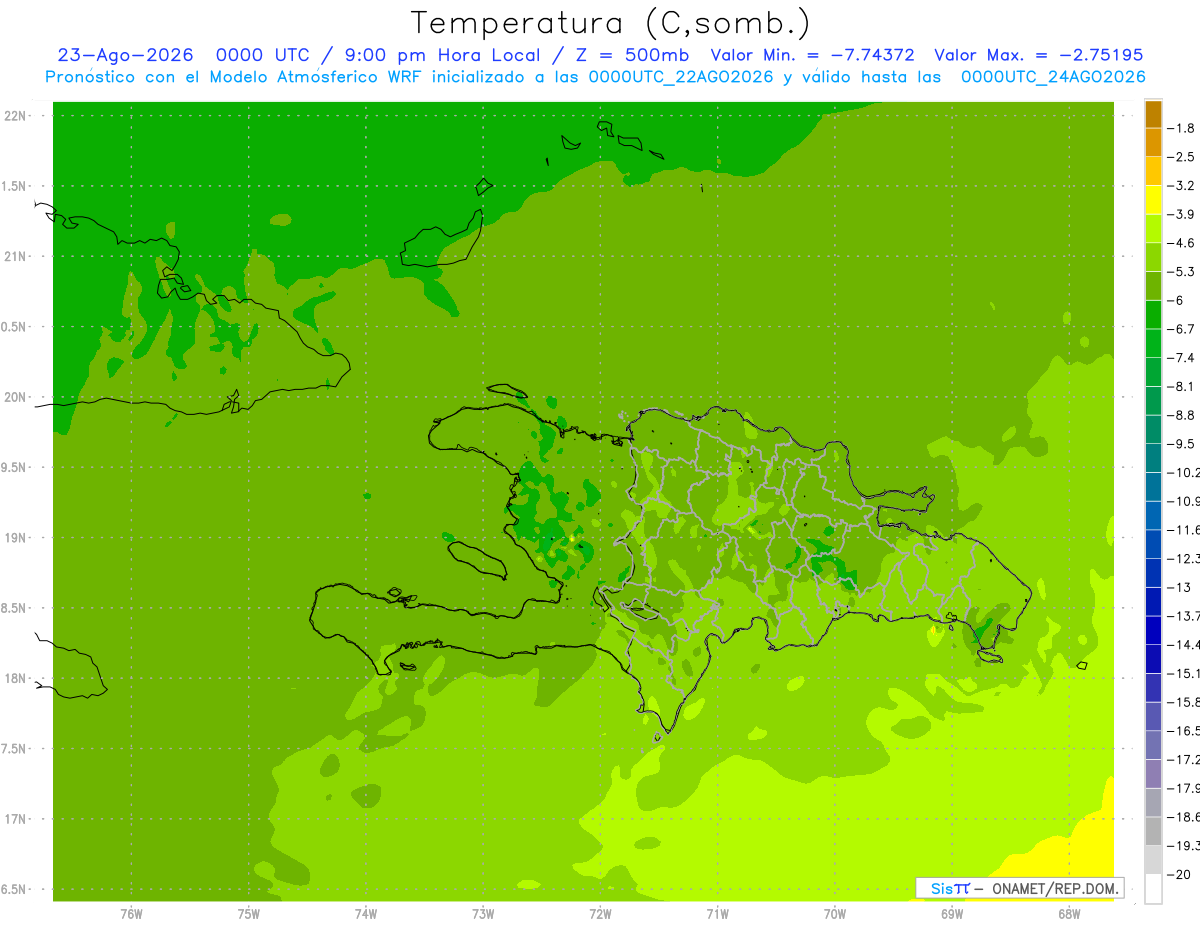Pick the orange swatch between -1.8 and -2.5

(x=1153, y=142)
